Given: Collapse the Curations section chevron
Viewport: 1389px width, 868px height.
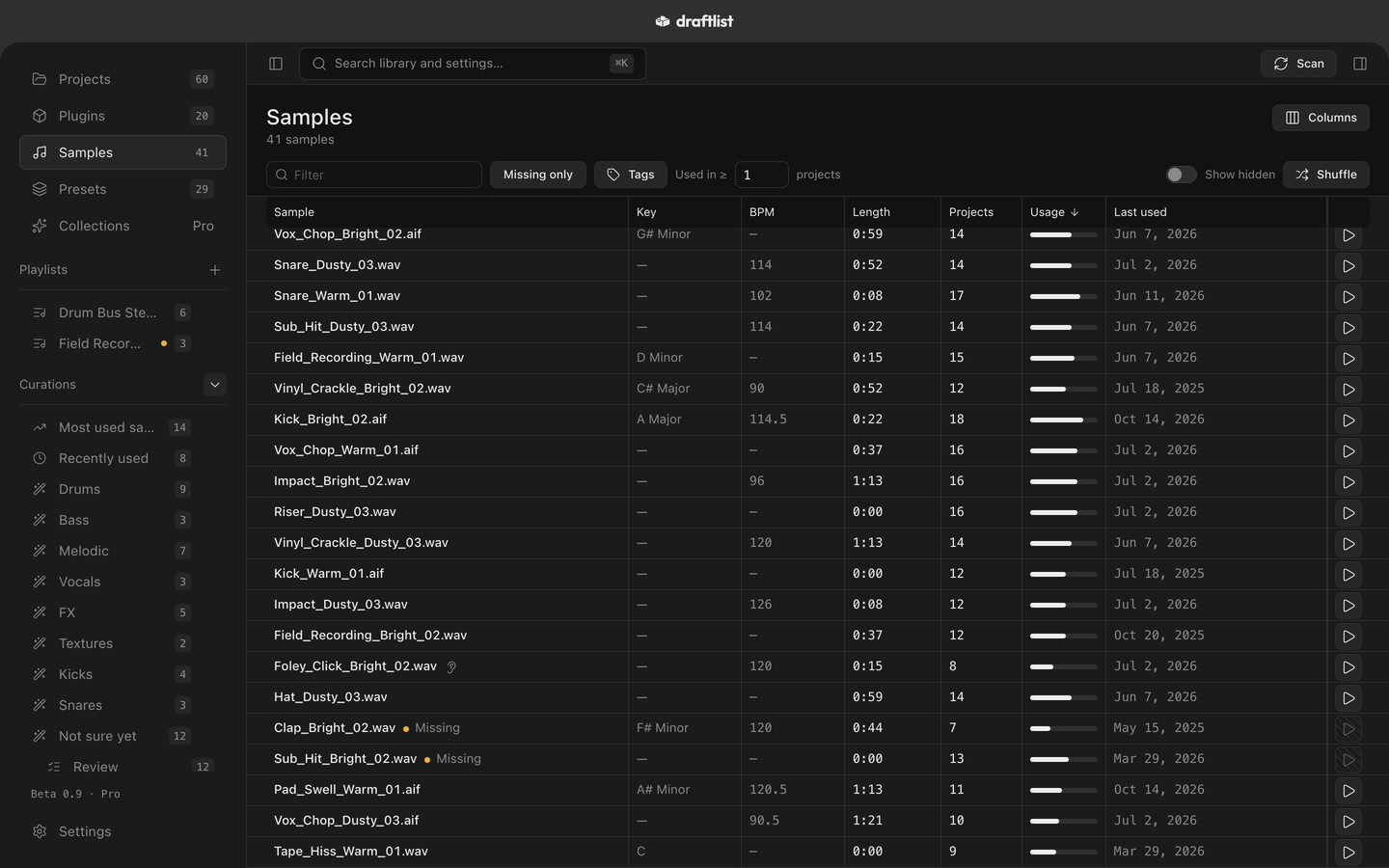Looking at the screenshot, I should [x=215, y=385].
